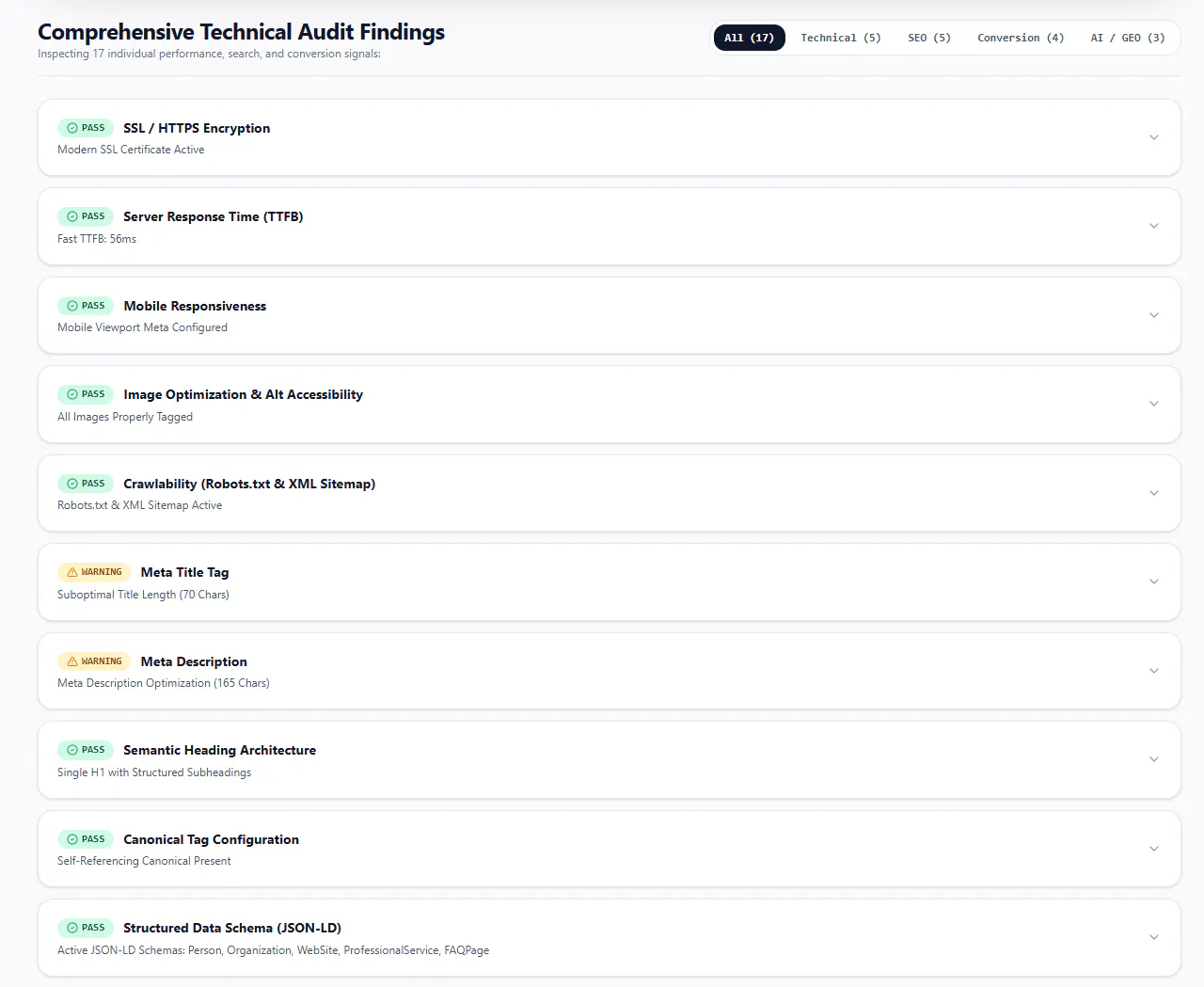Click 'Modern SSL Certificate Active' text
The width and height of the screenshot is (1204, 987).
click(x=131, y=150)
